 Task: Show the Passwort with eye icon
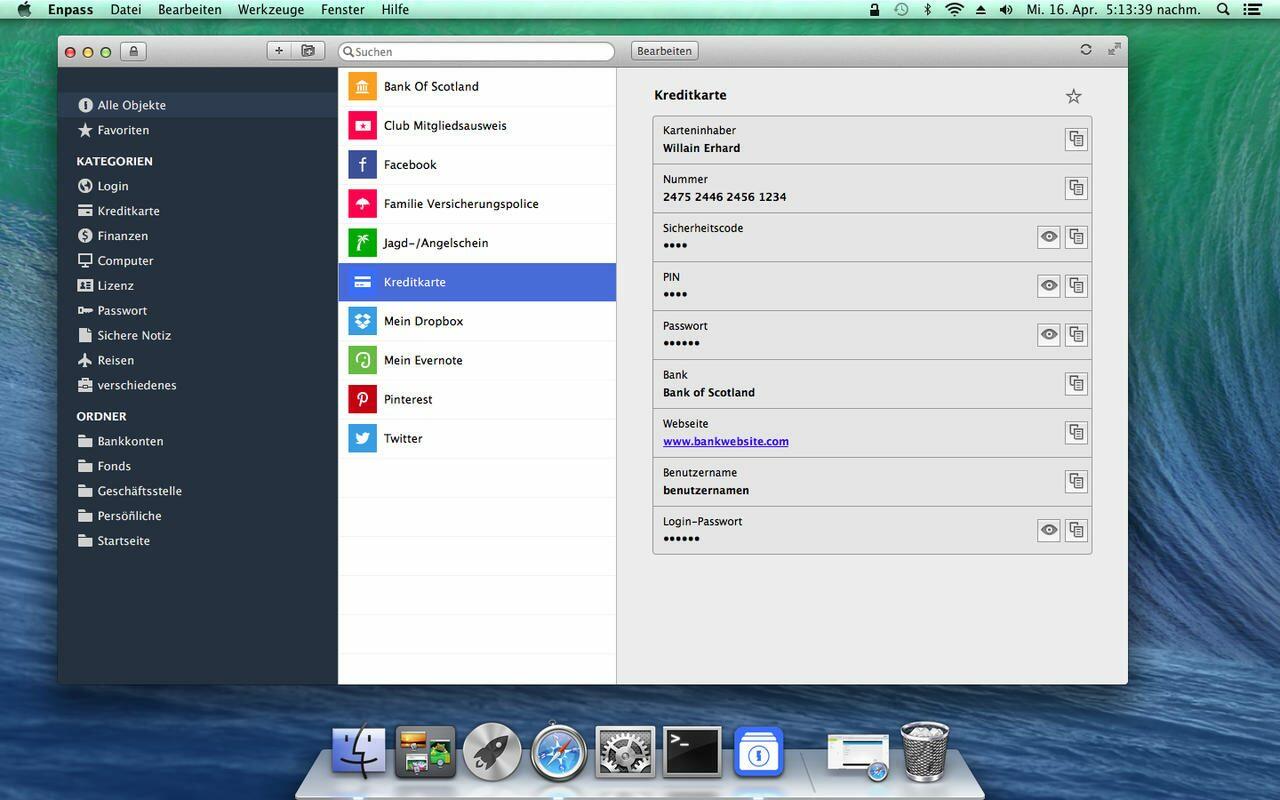click(x=1049, y=335)
